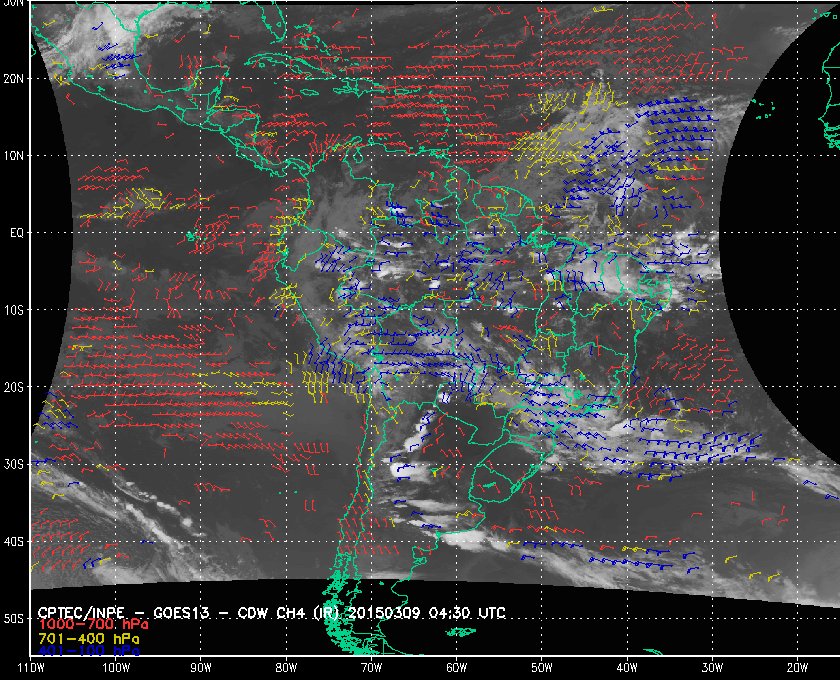Click the CH4 (IR) channel text
Image resolution: width=840 pixels, height=680 pixels.
[309, 613]
